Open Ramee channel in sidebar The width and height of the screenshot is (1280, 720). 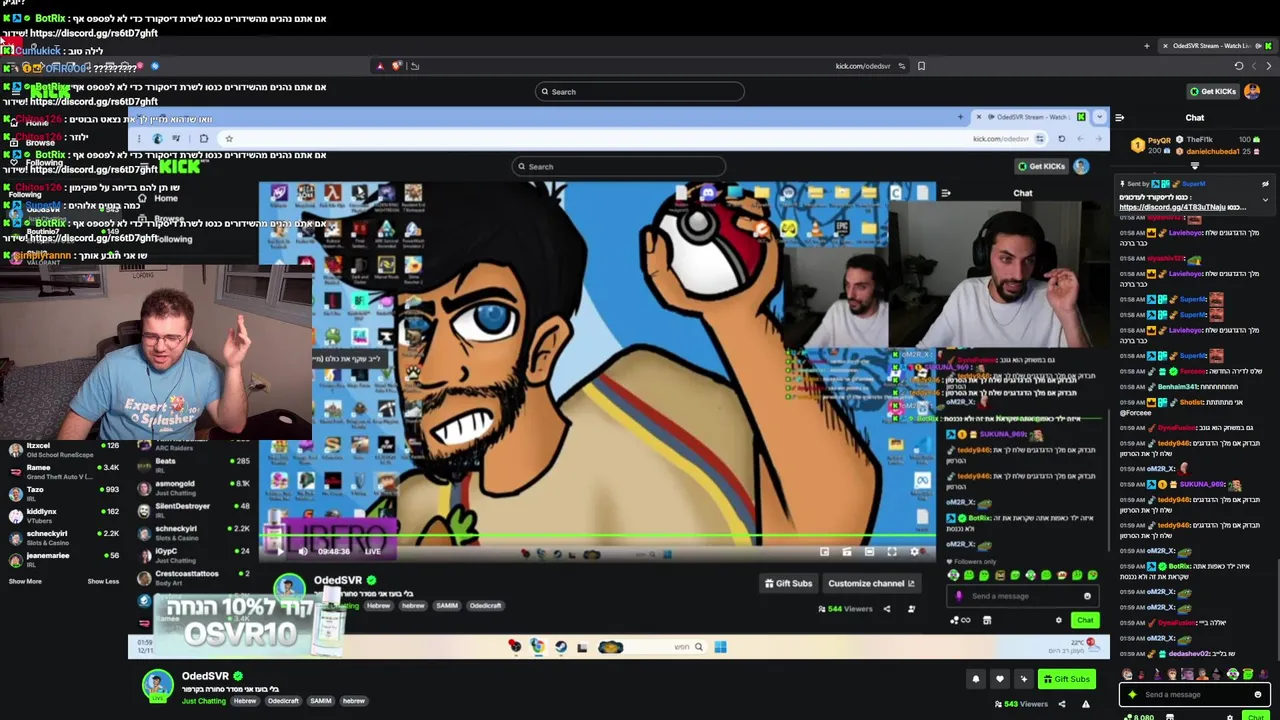click(63, 471)
